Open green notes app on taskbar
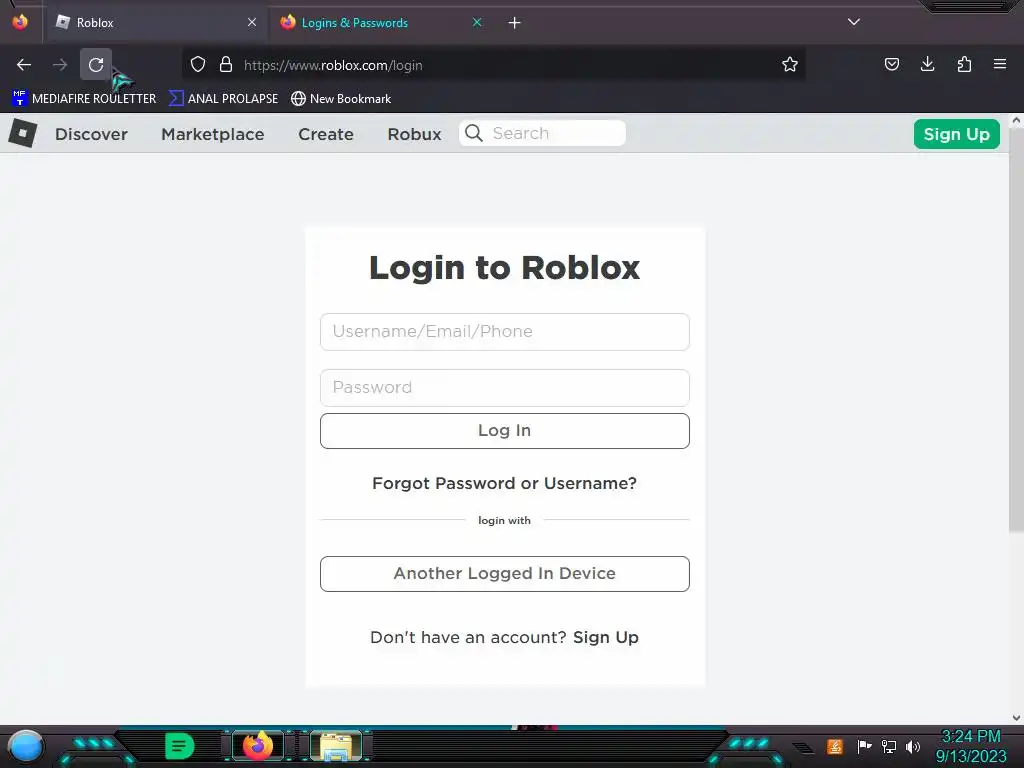 click(x=180, y=746)
